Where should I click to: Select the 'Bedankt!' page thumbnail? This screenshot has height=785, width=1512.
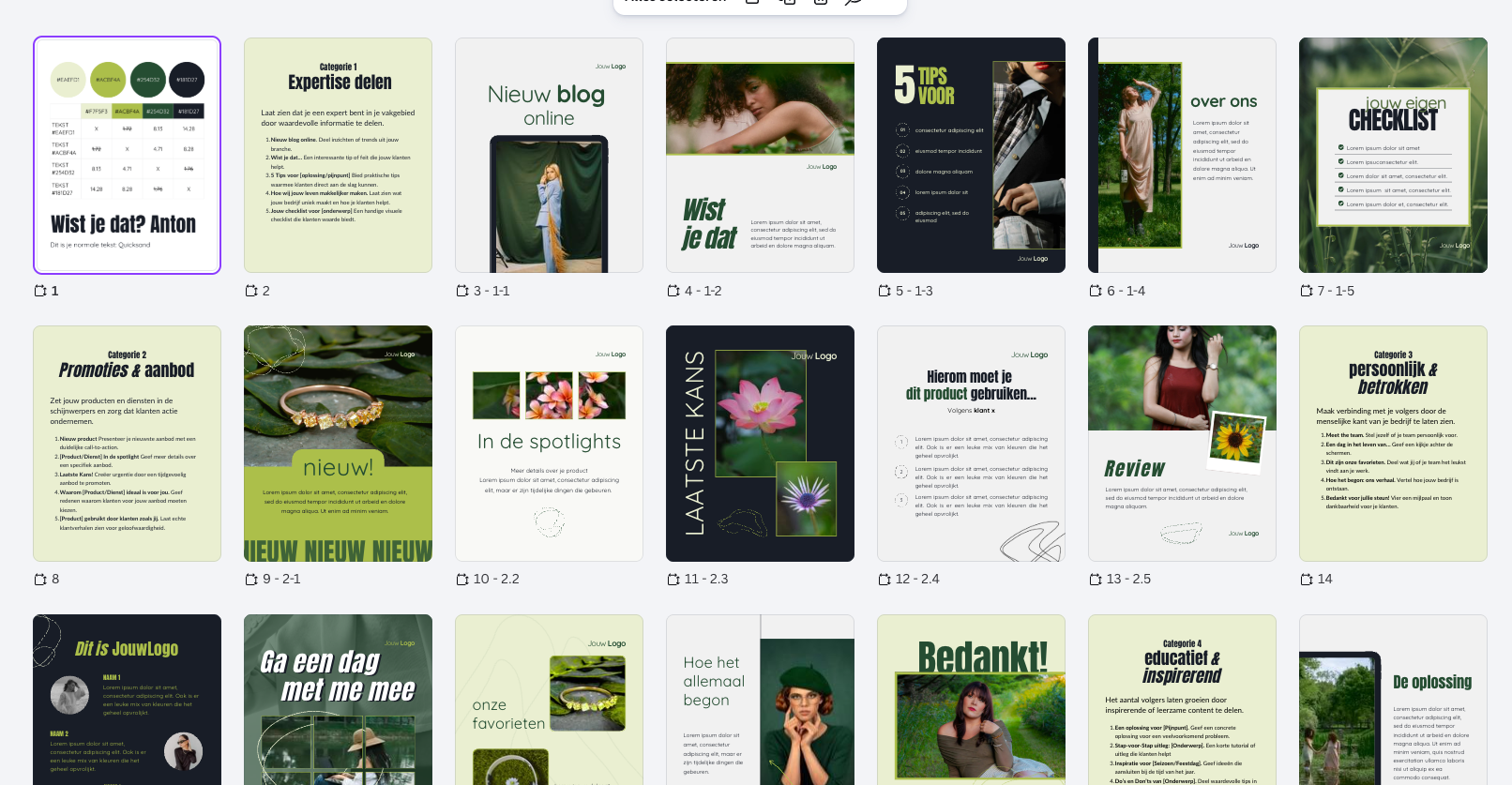(971, 700)
